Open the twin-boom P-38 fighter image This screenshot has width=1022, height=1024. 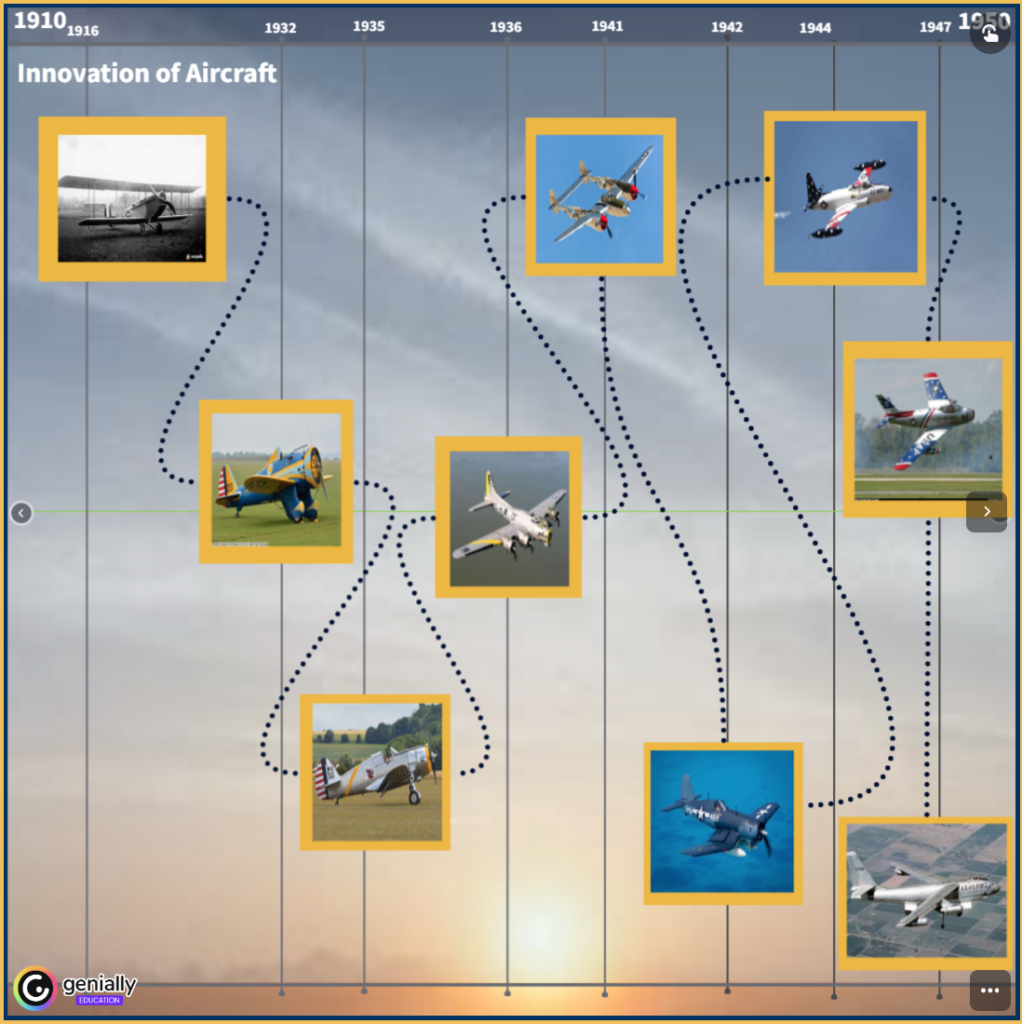[600, 197]
